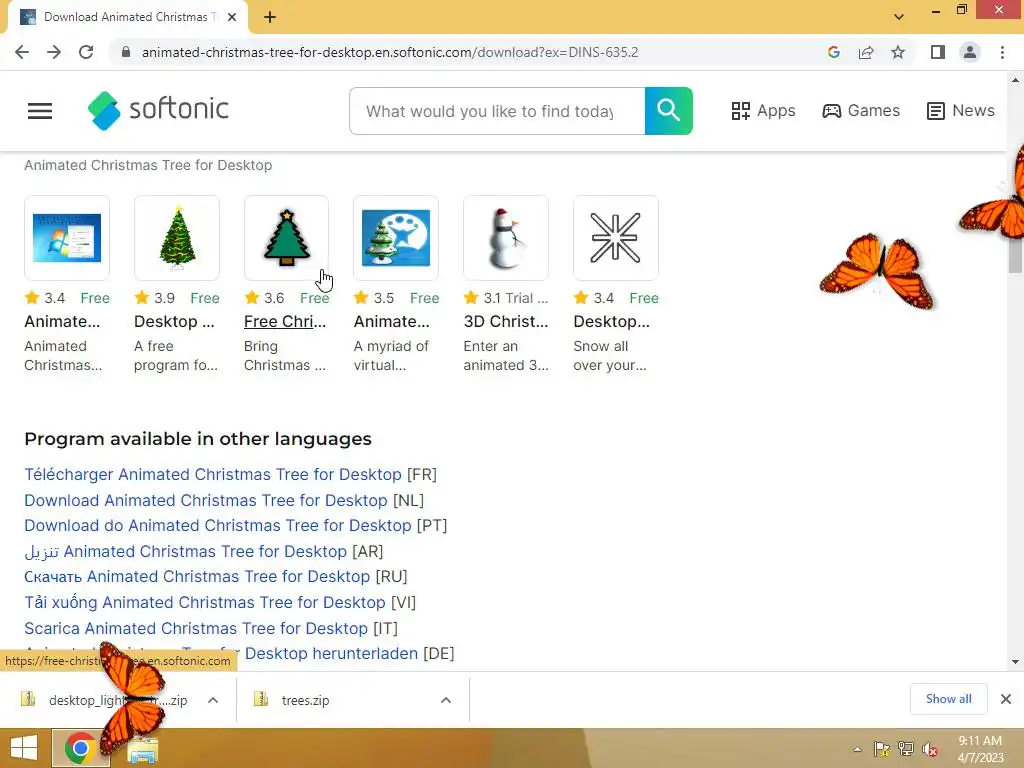Go back in Chrome
Screen dimensions: 1024x768
pos(22,52)
